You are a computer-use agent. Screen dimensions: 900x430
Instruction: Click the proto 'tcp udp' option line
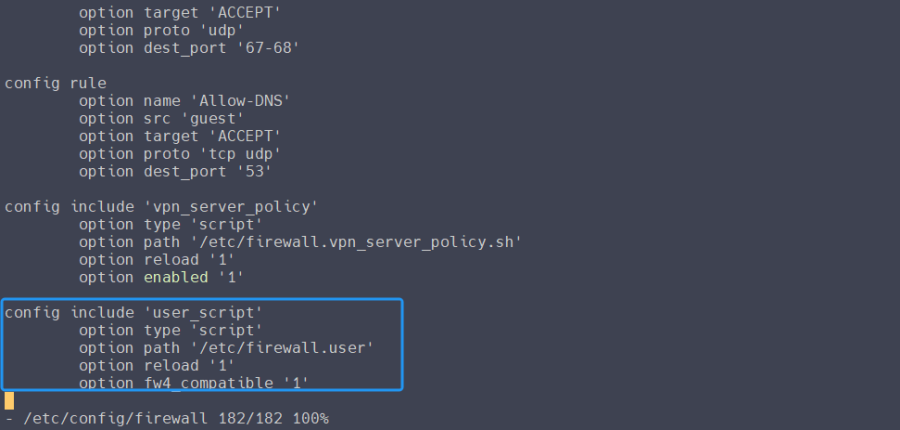[180, 154]
